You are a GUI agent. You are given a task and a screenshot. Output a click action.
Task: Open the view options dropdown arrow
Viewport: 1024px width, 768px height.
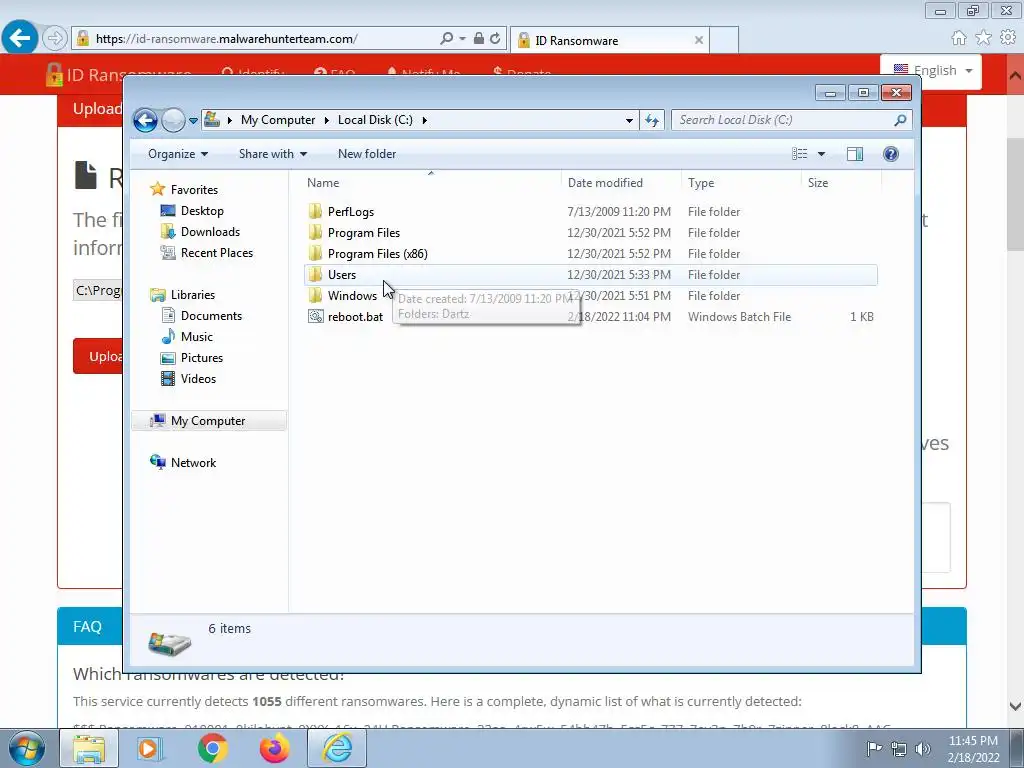point(822,154)
